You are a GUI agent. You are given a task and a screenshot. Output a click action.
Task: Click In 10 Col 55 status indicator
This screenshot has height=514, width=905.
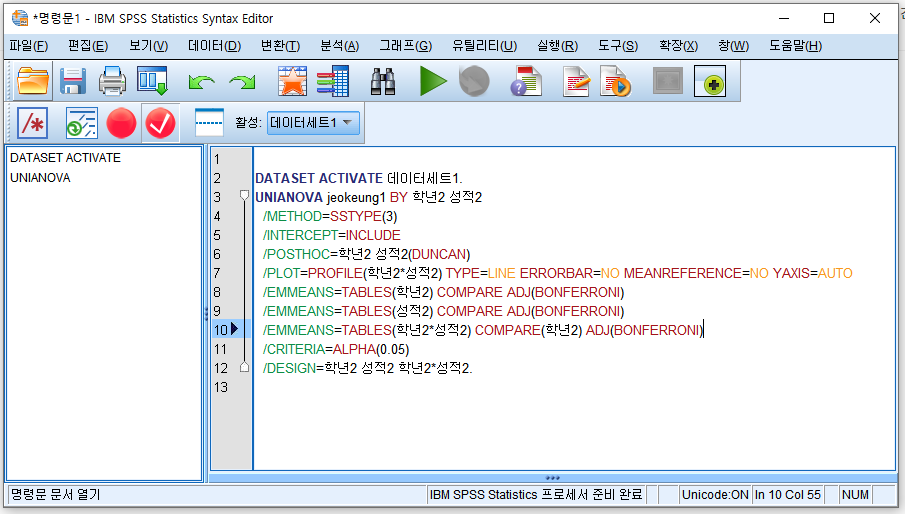click(787, 494)
